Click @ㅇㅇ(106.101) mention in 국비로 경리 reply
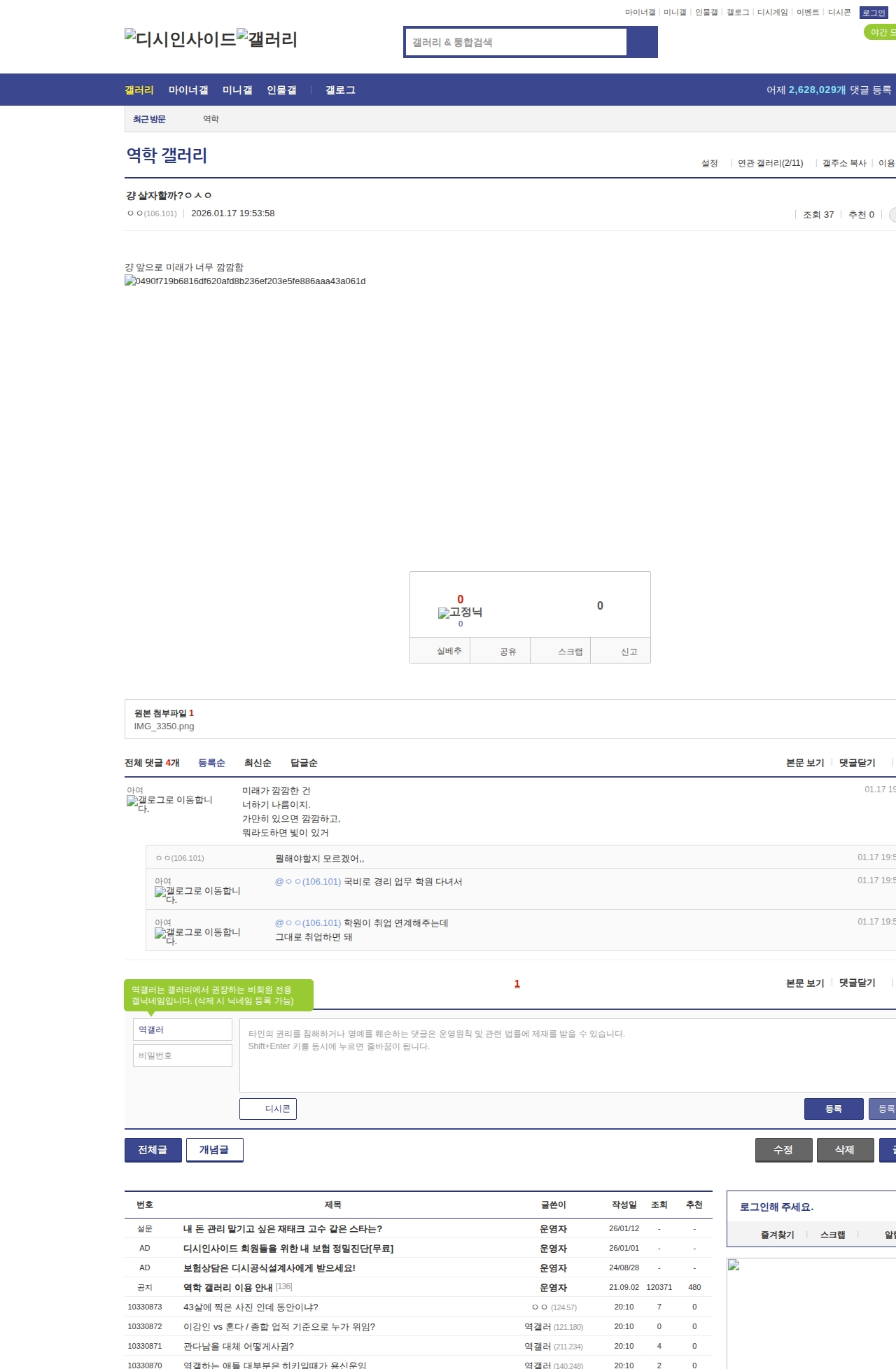Screen dimensions: 896x1369 308,881
